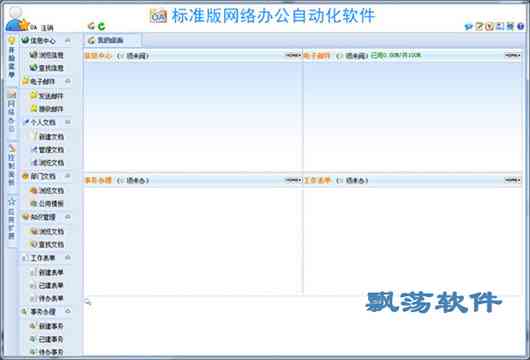Open 待办表单 under 工作表单
This screenshot has width=530, height=360.
[x=47, y=298]
